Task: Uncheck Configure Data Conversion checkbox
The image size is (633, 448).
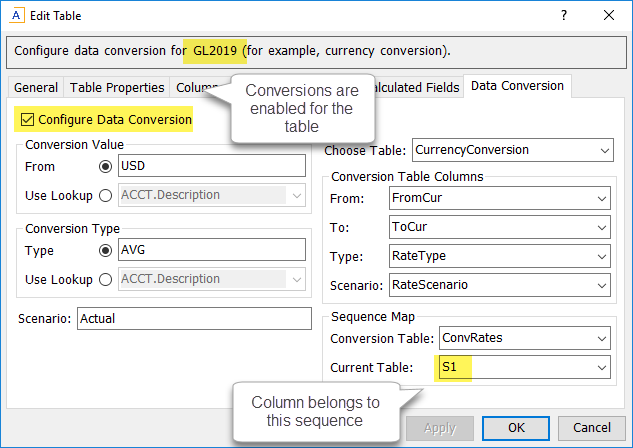Action: (27, 120)
